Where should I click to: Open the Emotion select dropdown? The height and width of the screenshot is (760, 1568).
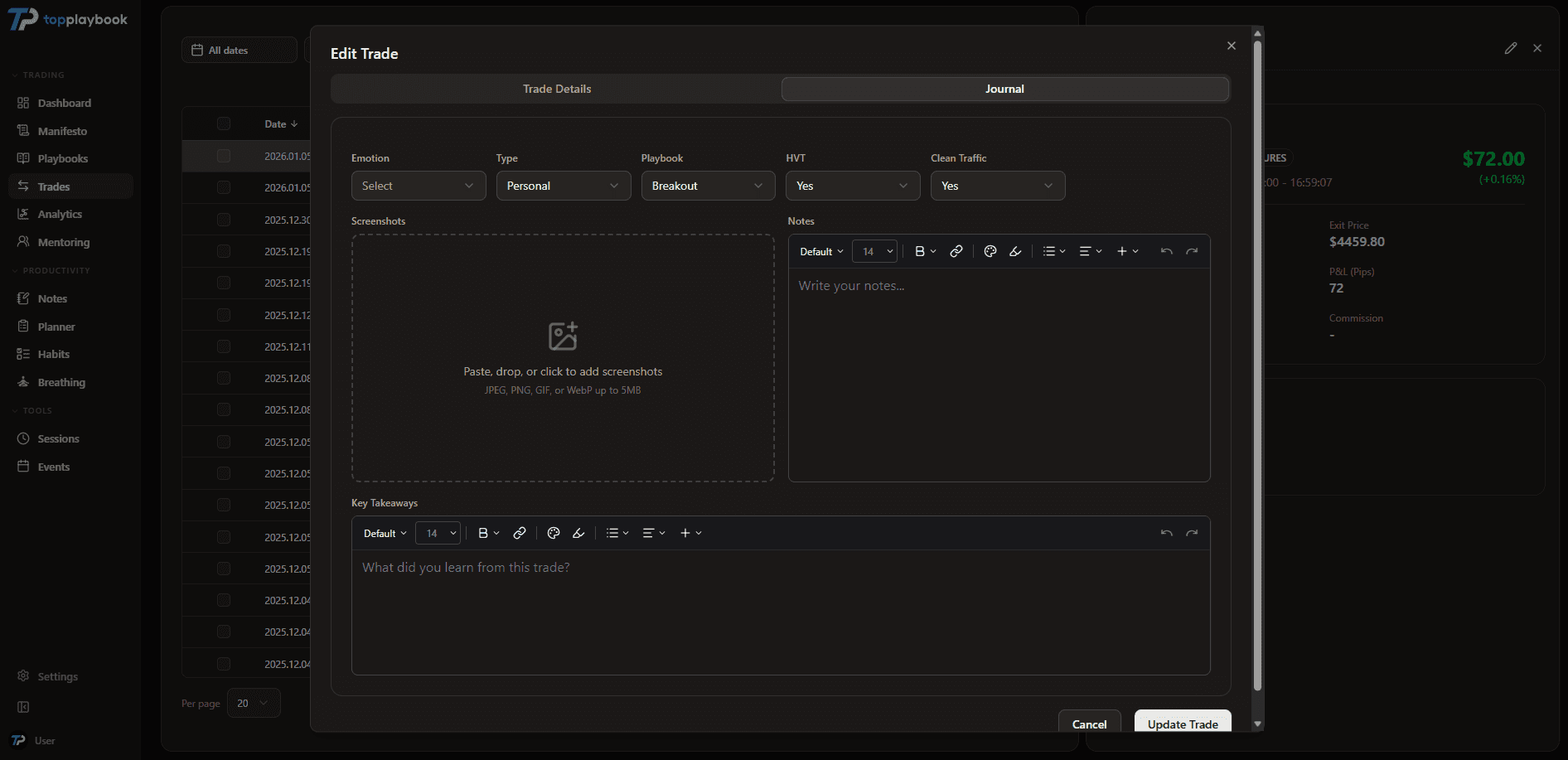(x=418, y=186)
